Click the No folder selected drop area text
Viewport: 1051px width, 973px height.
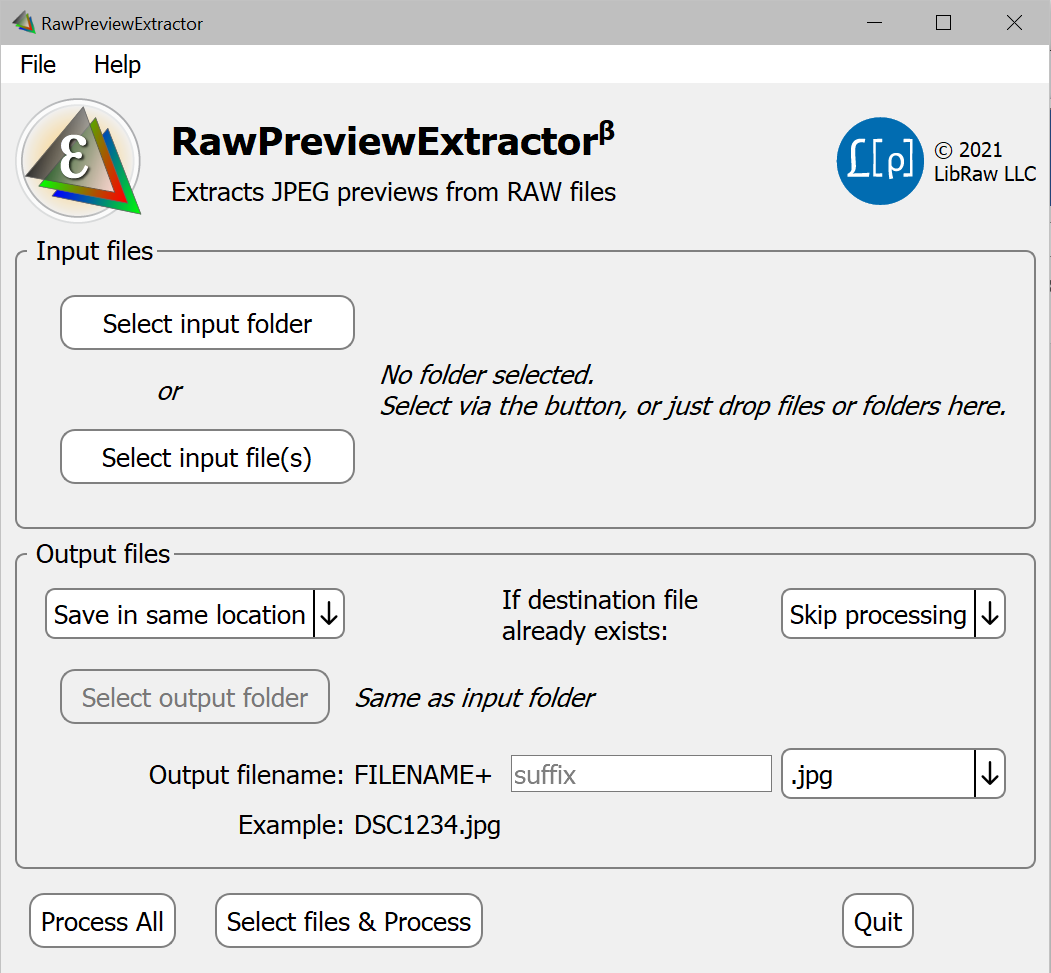click(692, 391)
